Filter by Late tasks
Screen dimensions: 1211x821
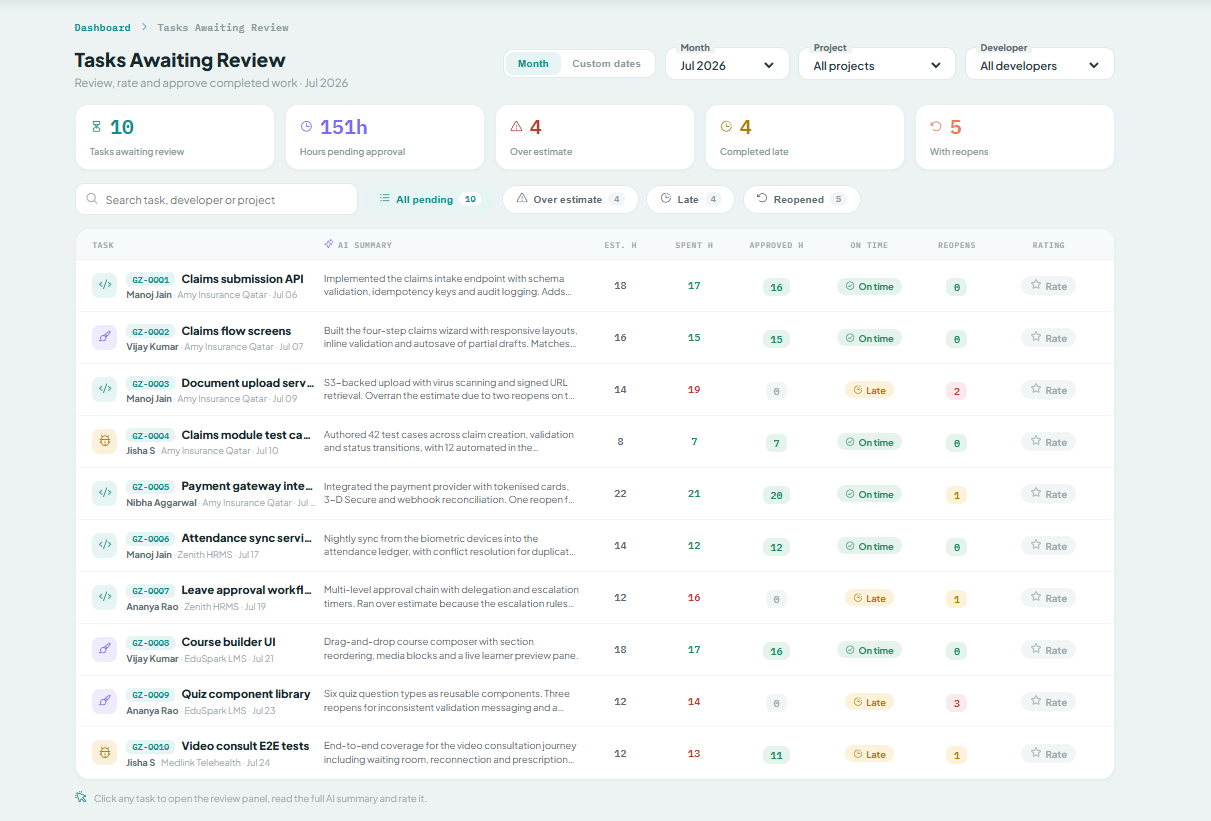point(690,199)
